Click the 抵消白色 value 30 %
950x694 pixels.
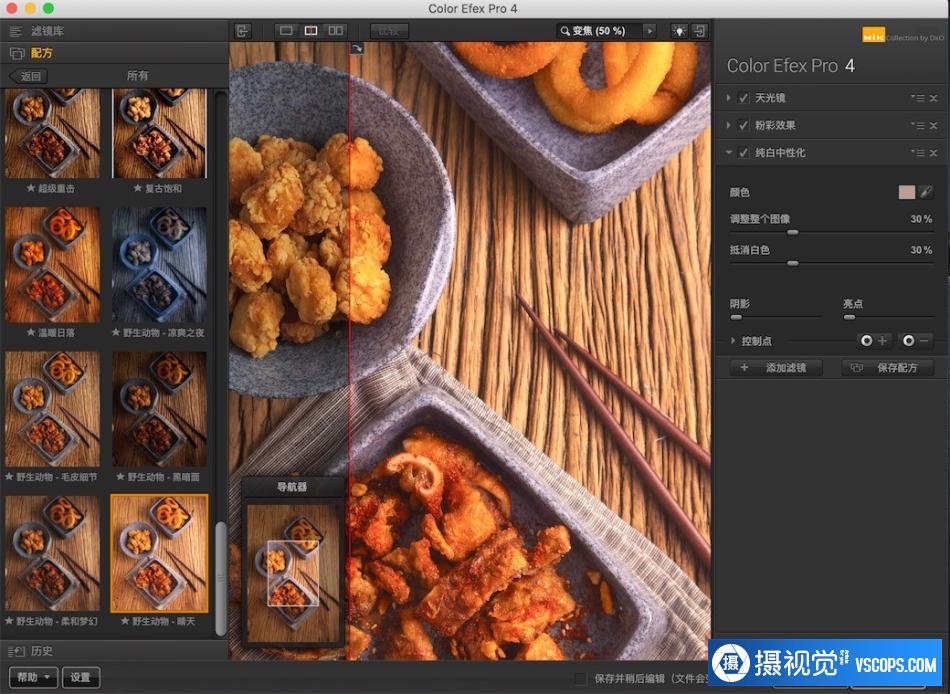coord(921,250)
